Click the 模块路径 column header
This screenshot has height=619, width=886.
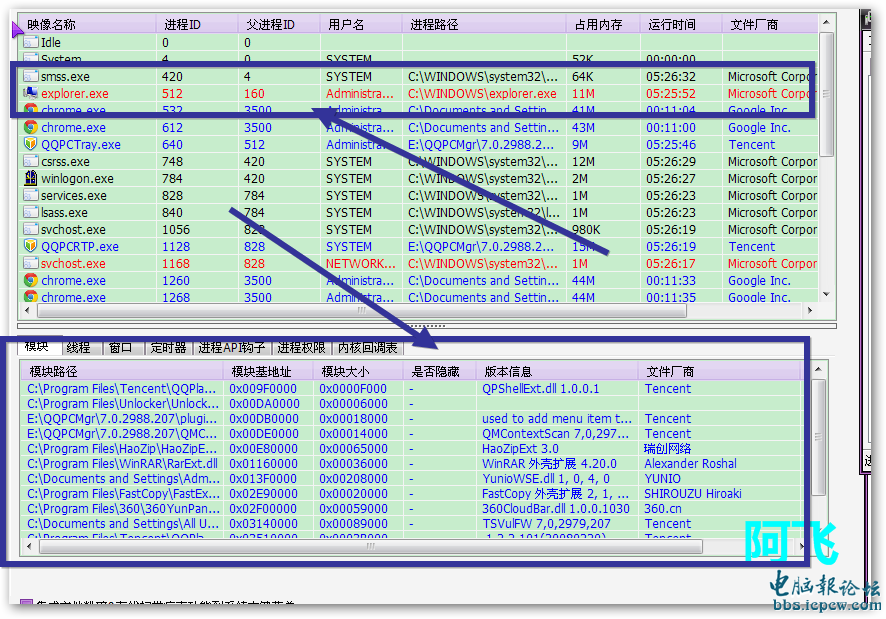123,371
